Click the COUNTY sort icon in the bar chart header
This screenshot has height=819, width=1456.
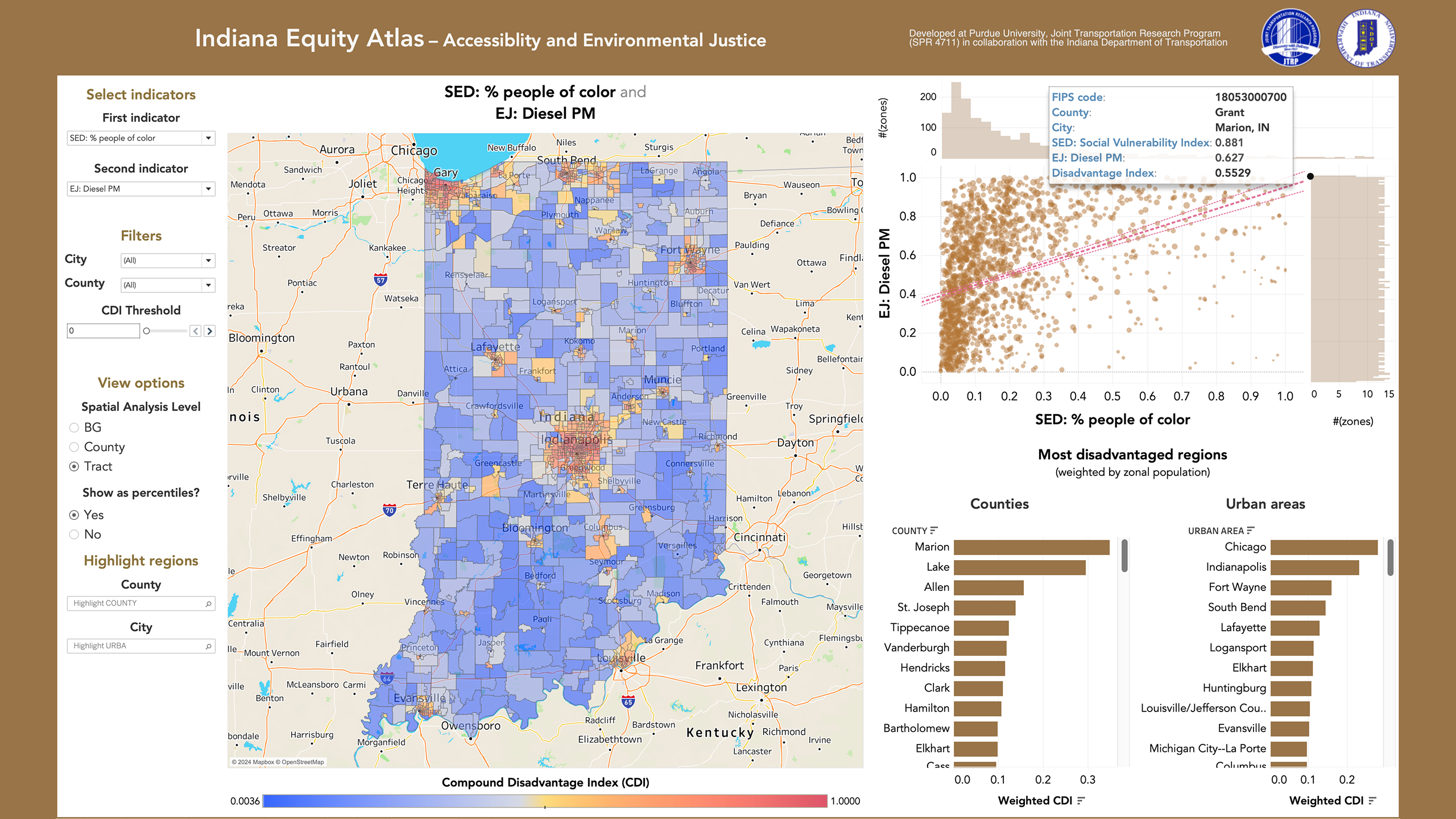tap(933, 530)
